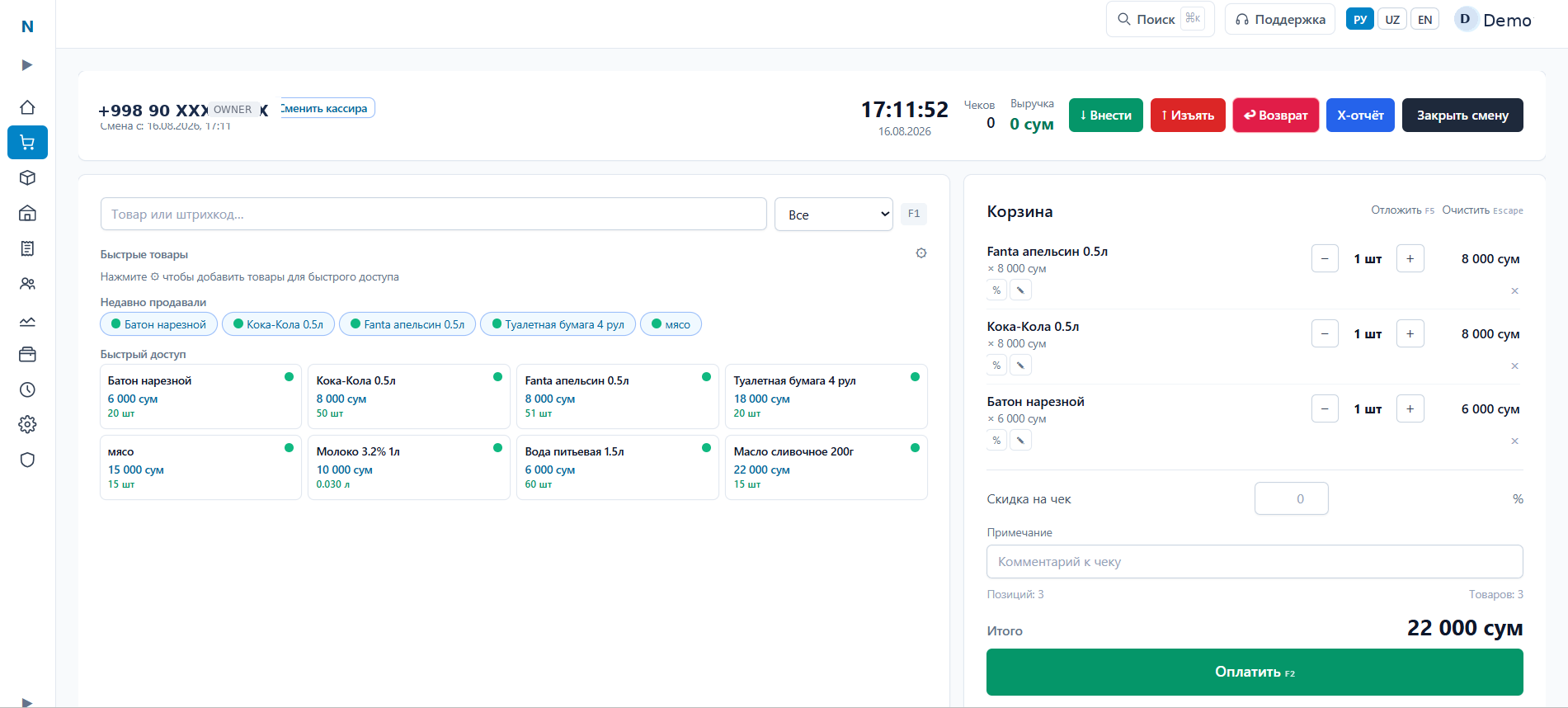
Task: Open the clock history sidebar icon
Action: [x=27, y=389]
